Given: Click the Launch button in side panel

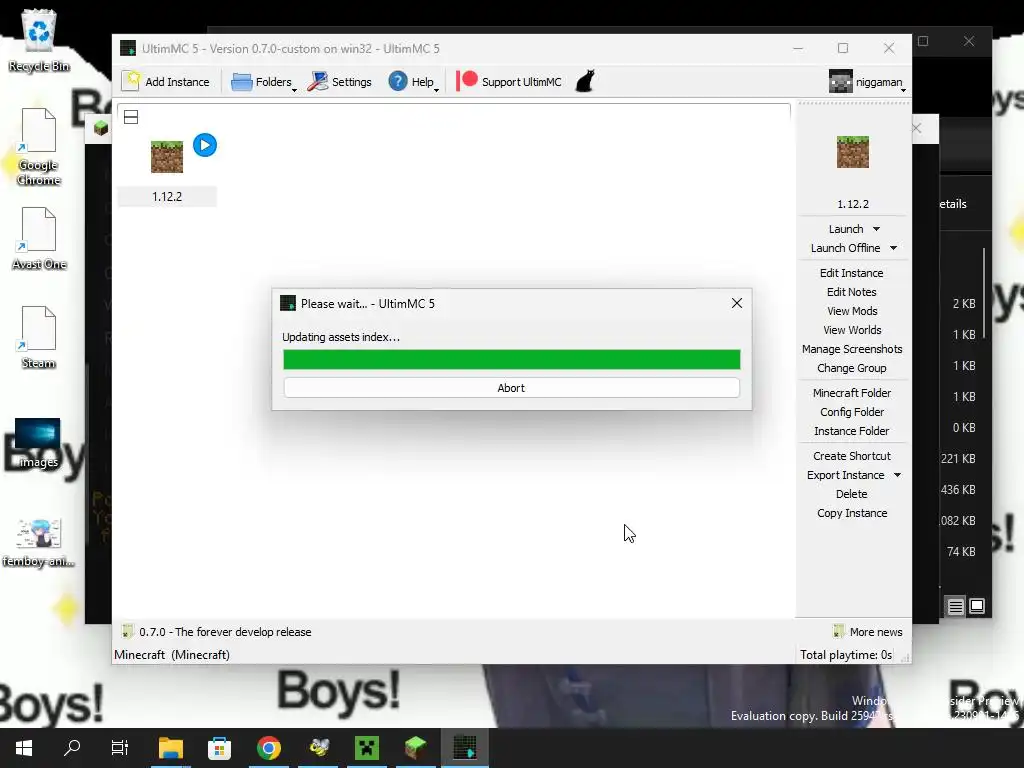Looking at the screenshot, I should click(x=846, y=229).
